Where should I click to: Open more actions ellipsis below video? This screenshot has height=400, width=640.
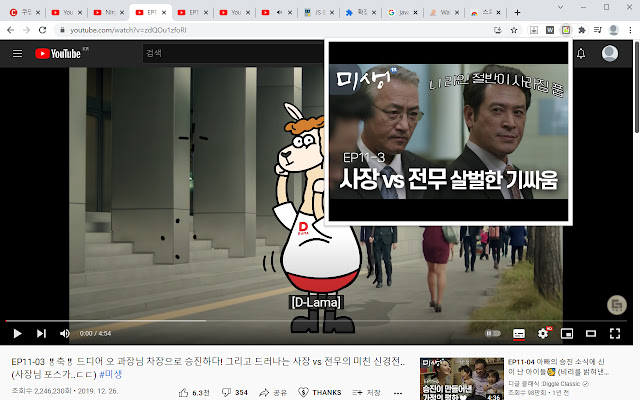coord(398,393)
